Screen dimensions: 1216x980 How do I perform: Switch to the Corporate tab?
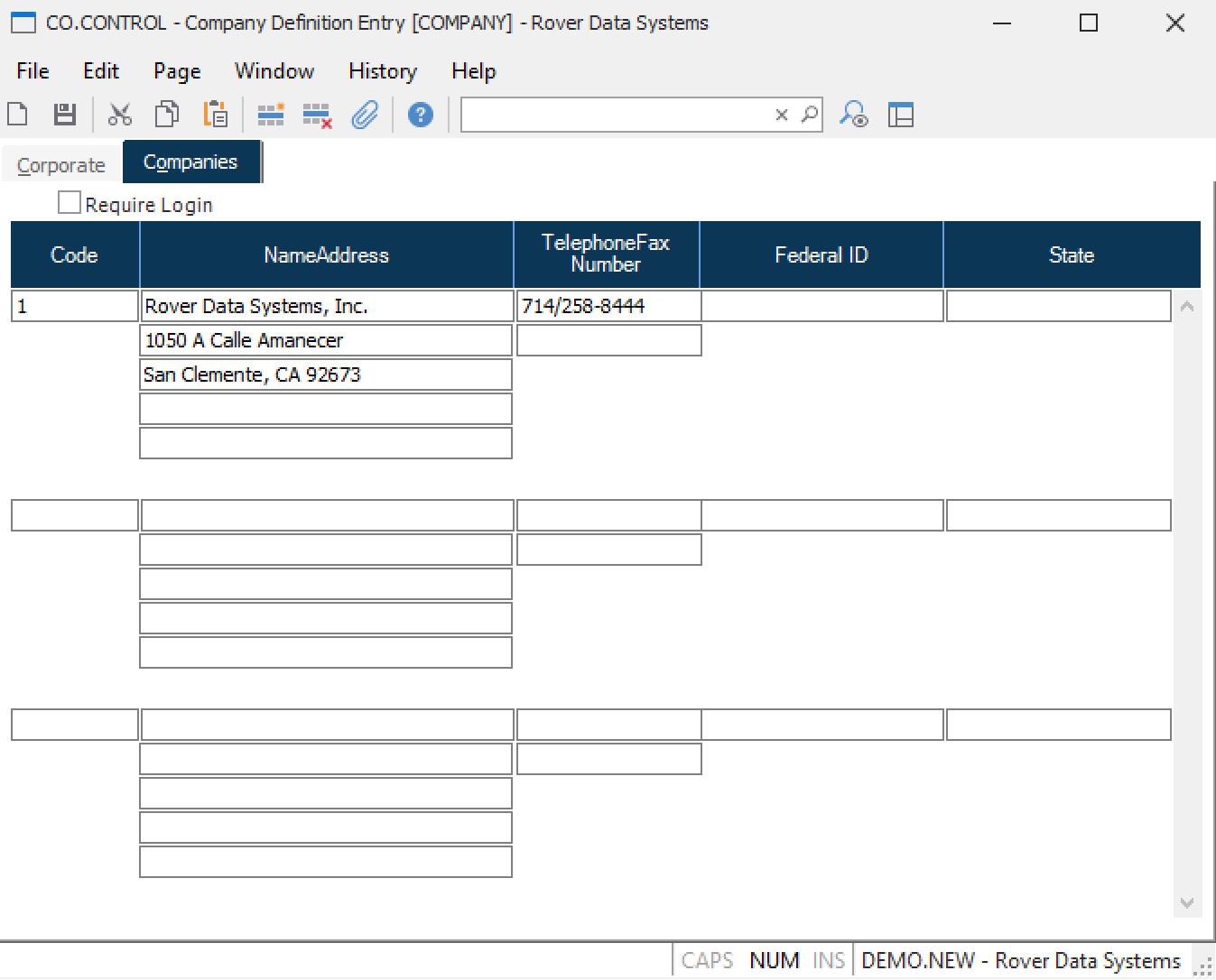(61, 165)
